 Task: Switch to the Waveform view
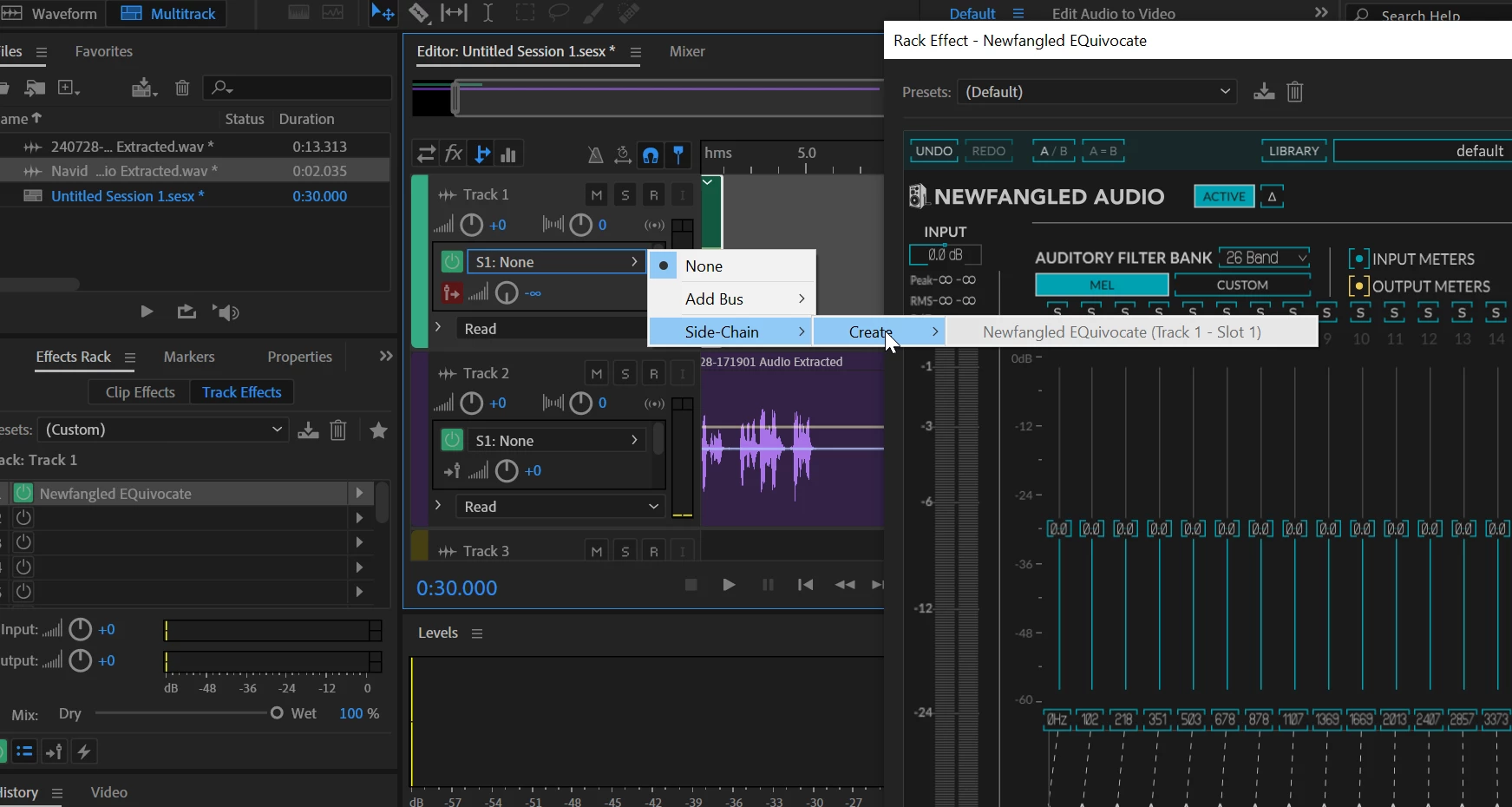click(49, 14)
